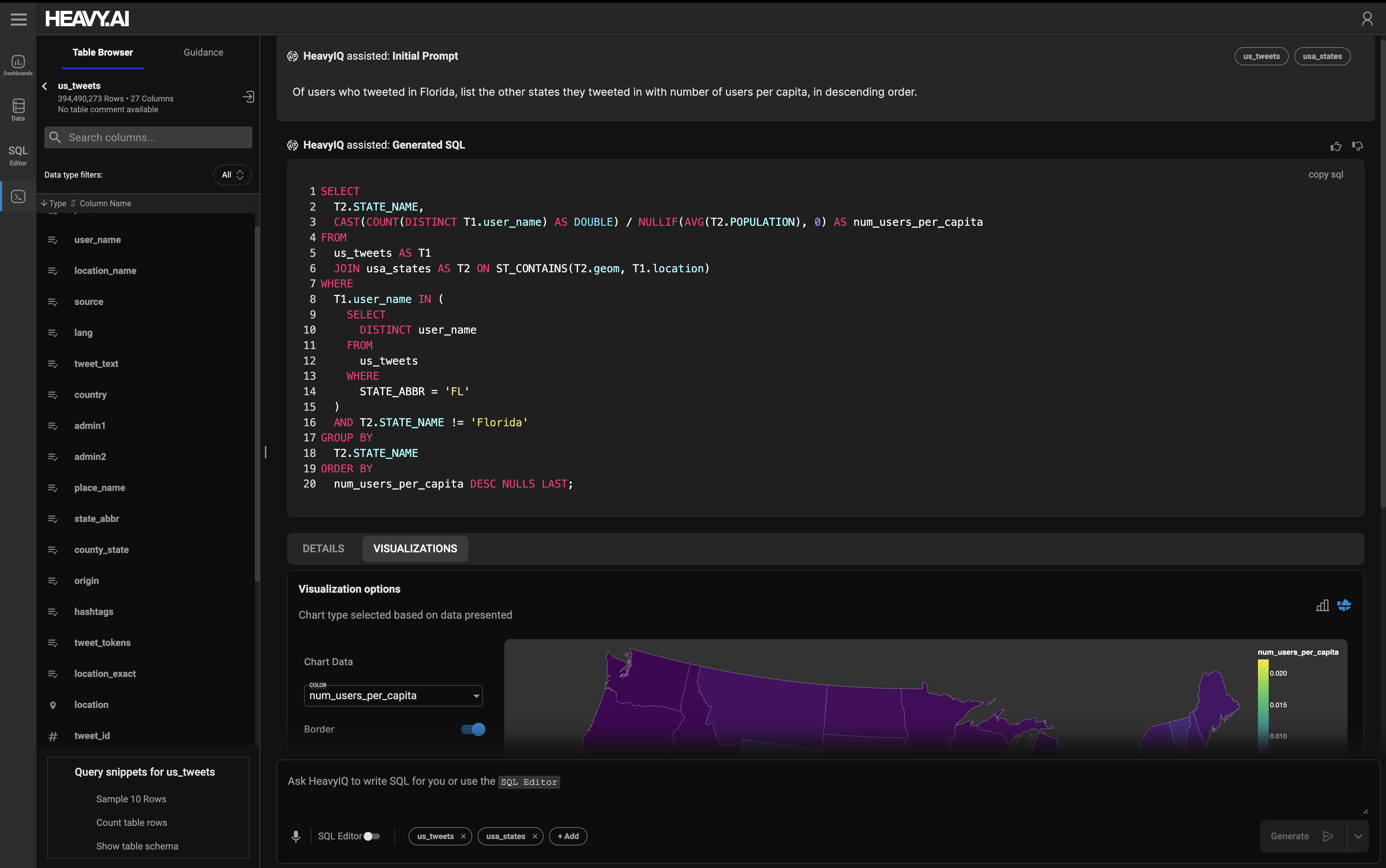Select the choropleth map chart type
1386x868 pixels.
coord(1345,605)
